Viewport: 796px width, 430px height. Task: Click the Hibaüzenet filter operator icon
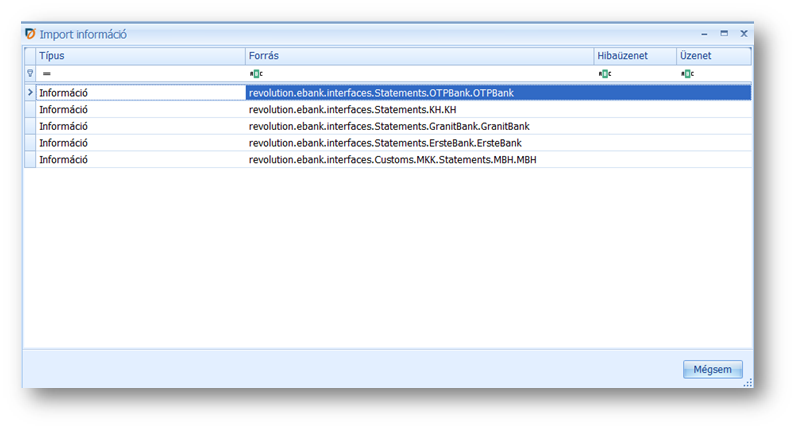604,74
